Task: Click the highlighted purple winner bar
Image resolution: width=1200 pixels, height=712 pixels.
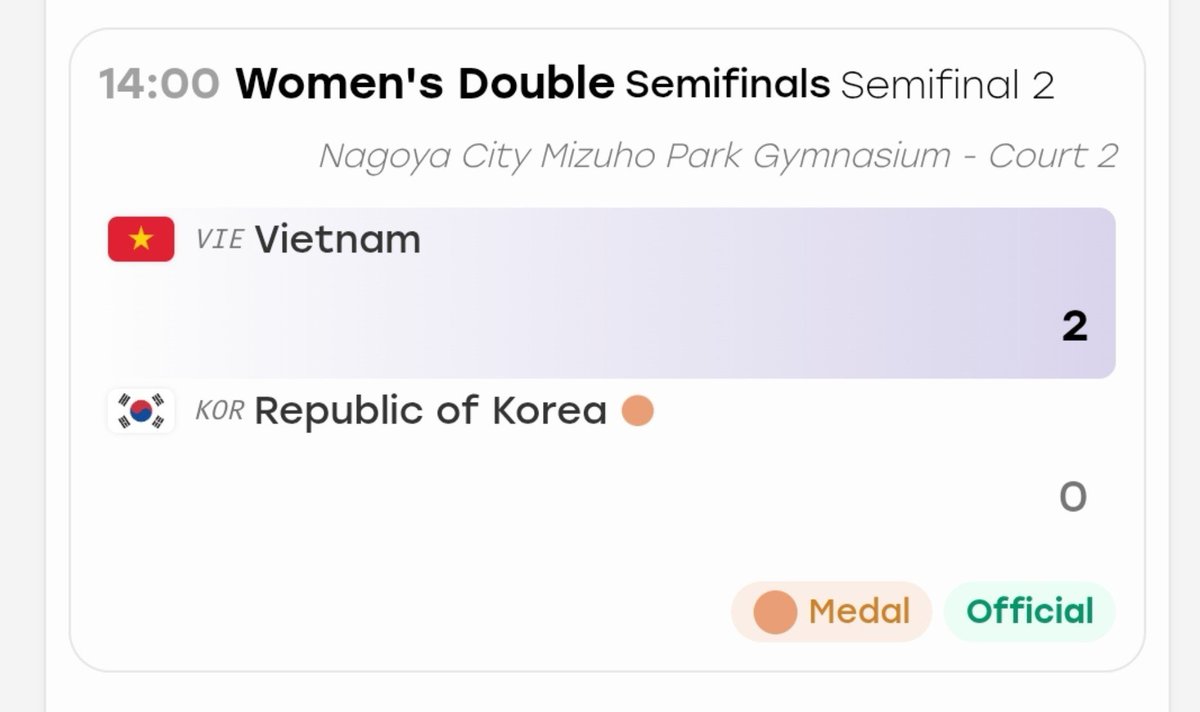Action: point(611,293)
